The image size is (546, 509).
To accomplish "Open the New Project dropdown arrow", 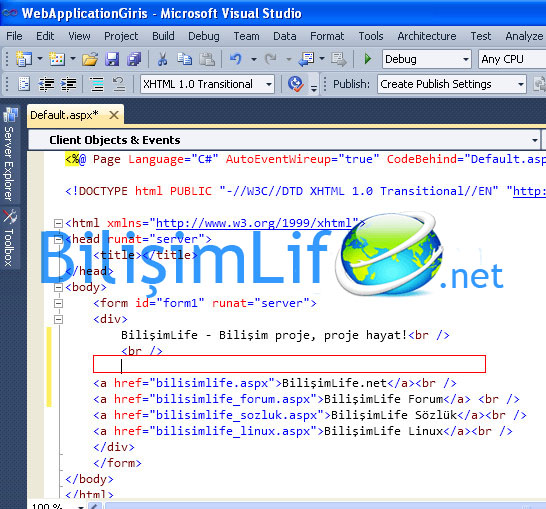I will [x=40, y=59].
